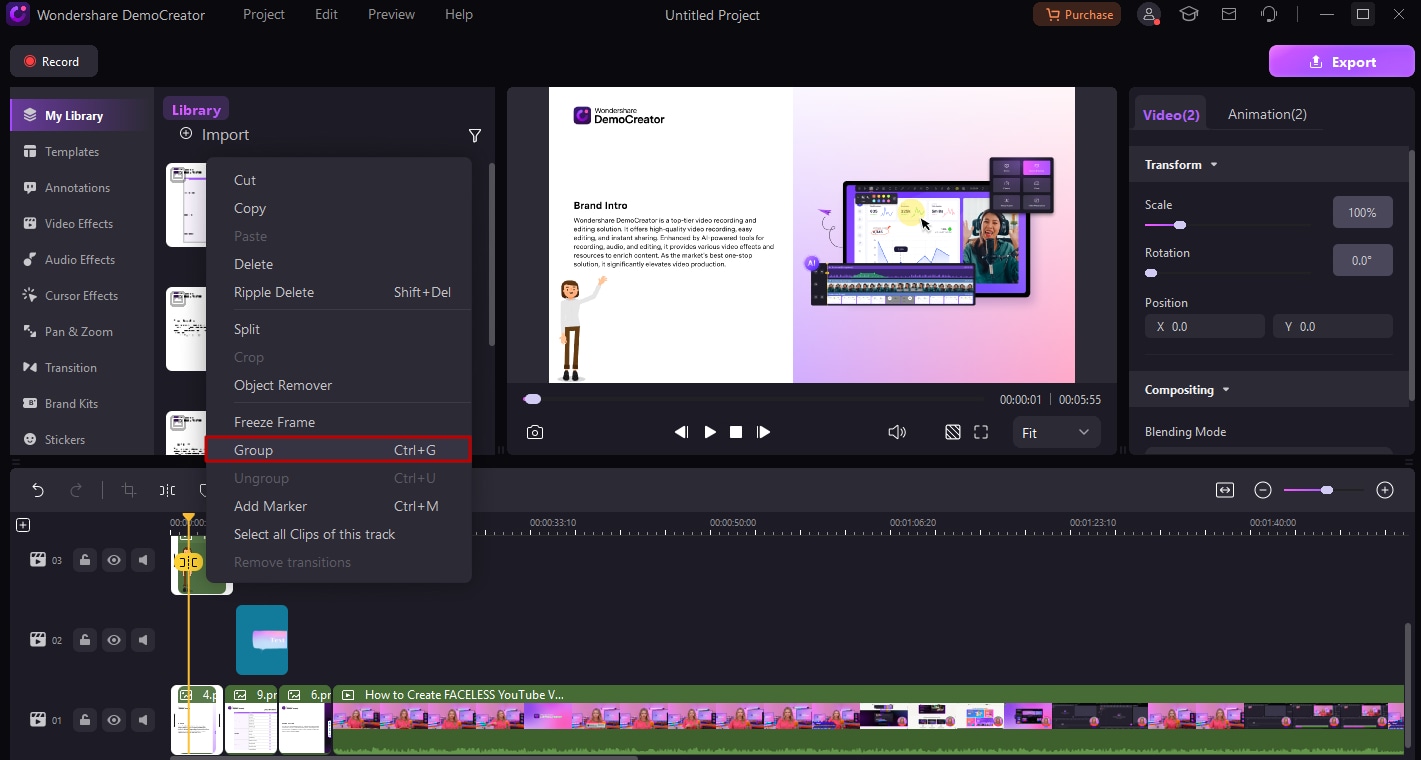The image size is (1421, 760).
Task: Fit the timeline to window width
Action: [1225, 490]
